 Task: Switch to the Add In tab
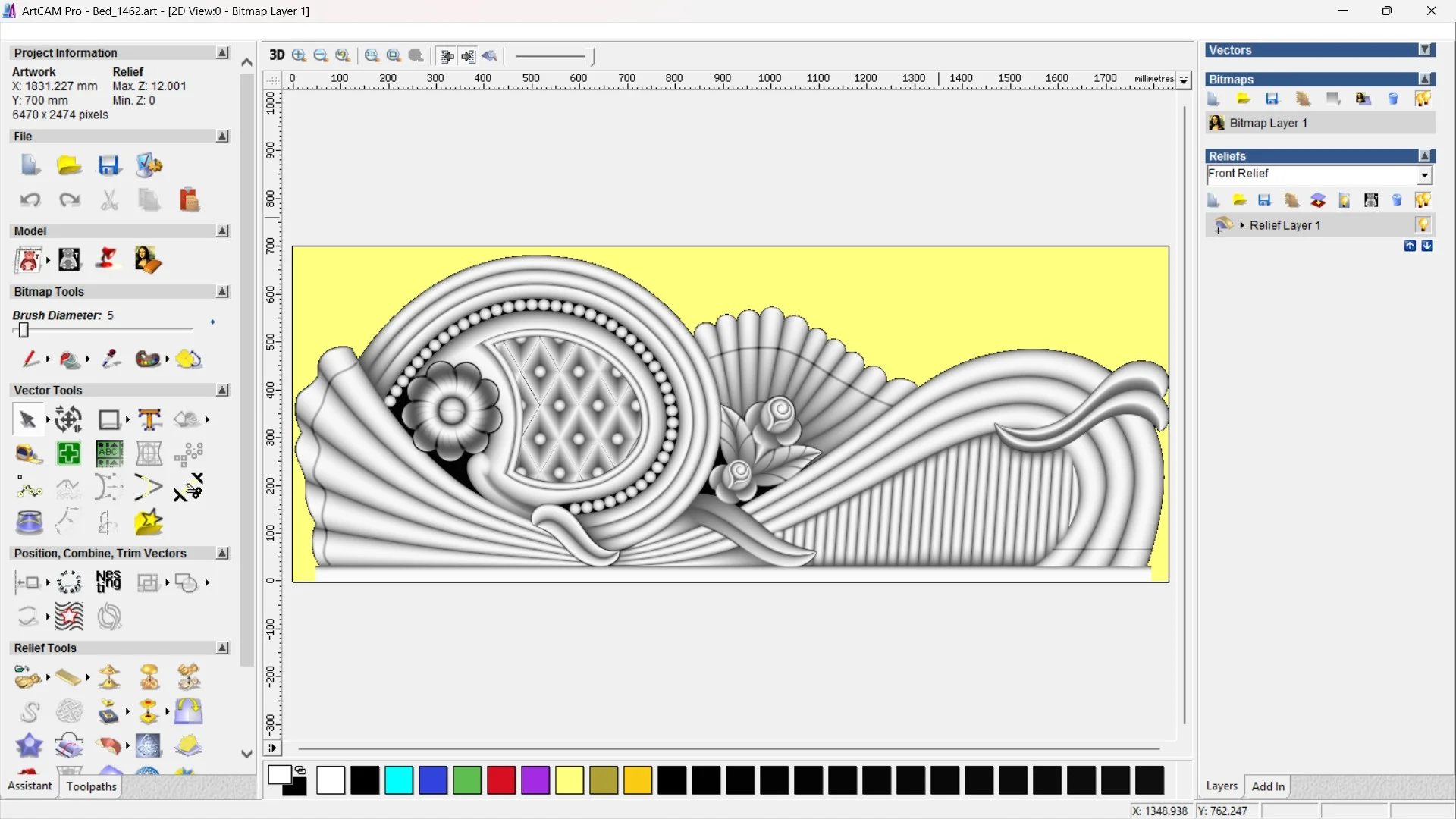(1268, 786)
